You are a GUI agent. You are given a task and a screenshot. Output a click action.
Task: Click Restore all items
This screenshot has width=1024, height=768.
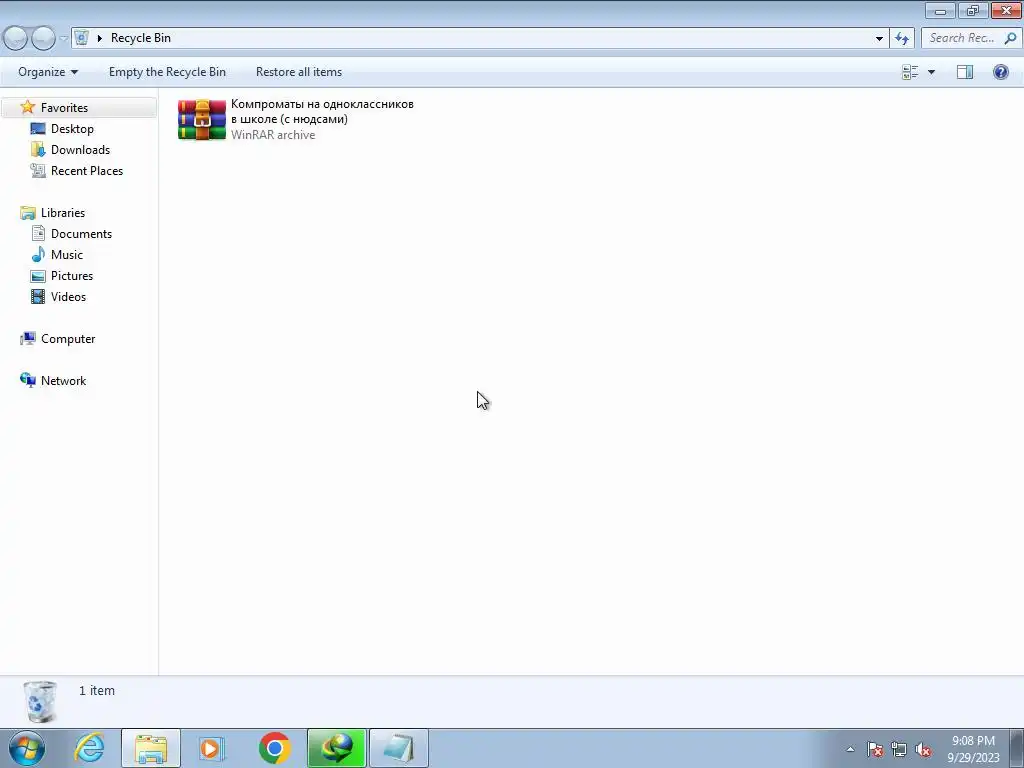click(298, 72)
